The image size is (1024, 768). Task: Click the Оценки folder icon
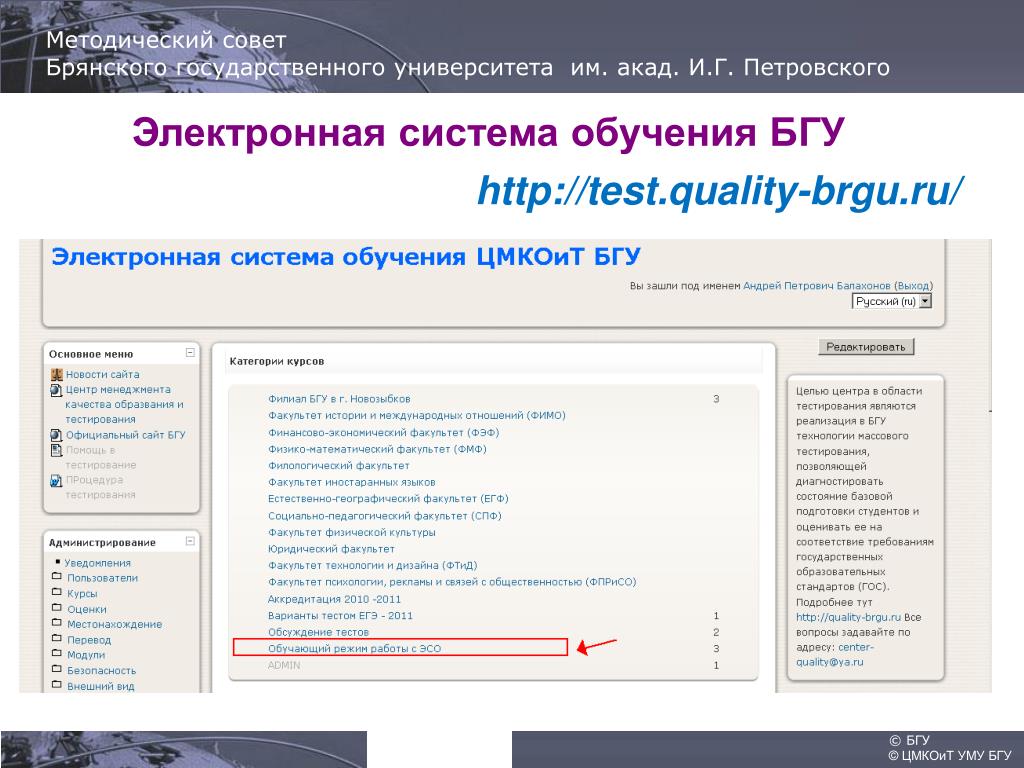coord(57,607)
